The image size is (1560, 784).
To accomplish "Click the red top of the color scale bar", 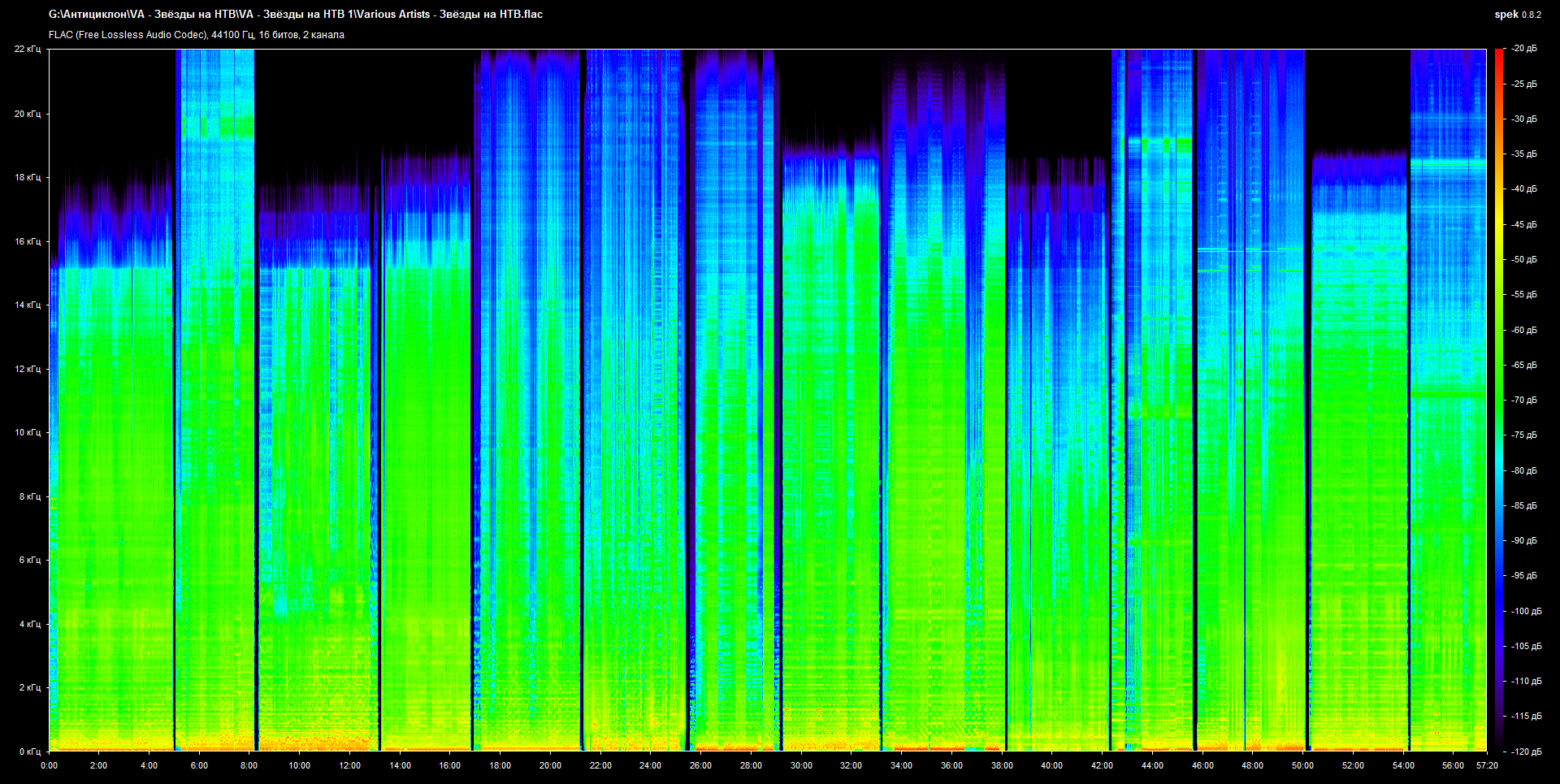I will tap(1498, 54).
